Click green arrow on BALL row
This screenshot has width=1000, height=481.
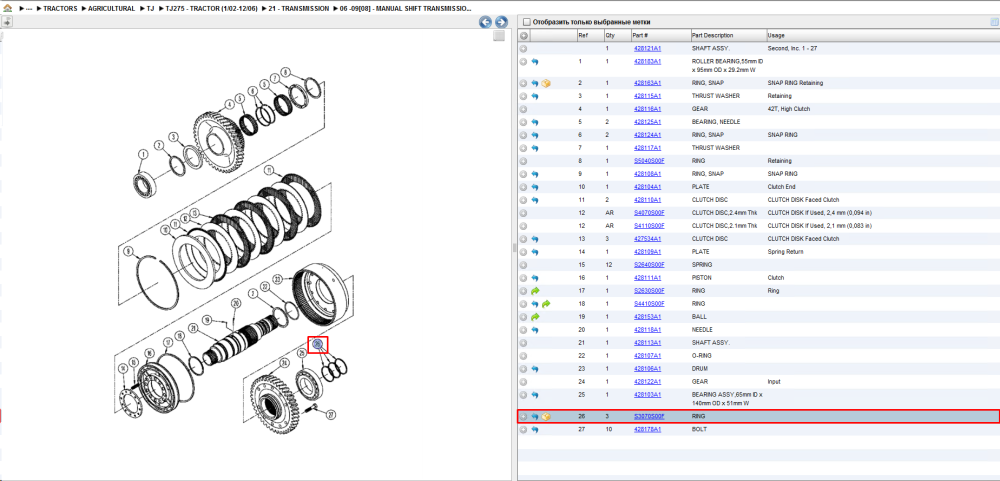pyautogui.click(x=534, y=316)
